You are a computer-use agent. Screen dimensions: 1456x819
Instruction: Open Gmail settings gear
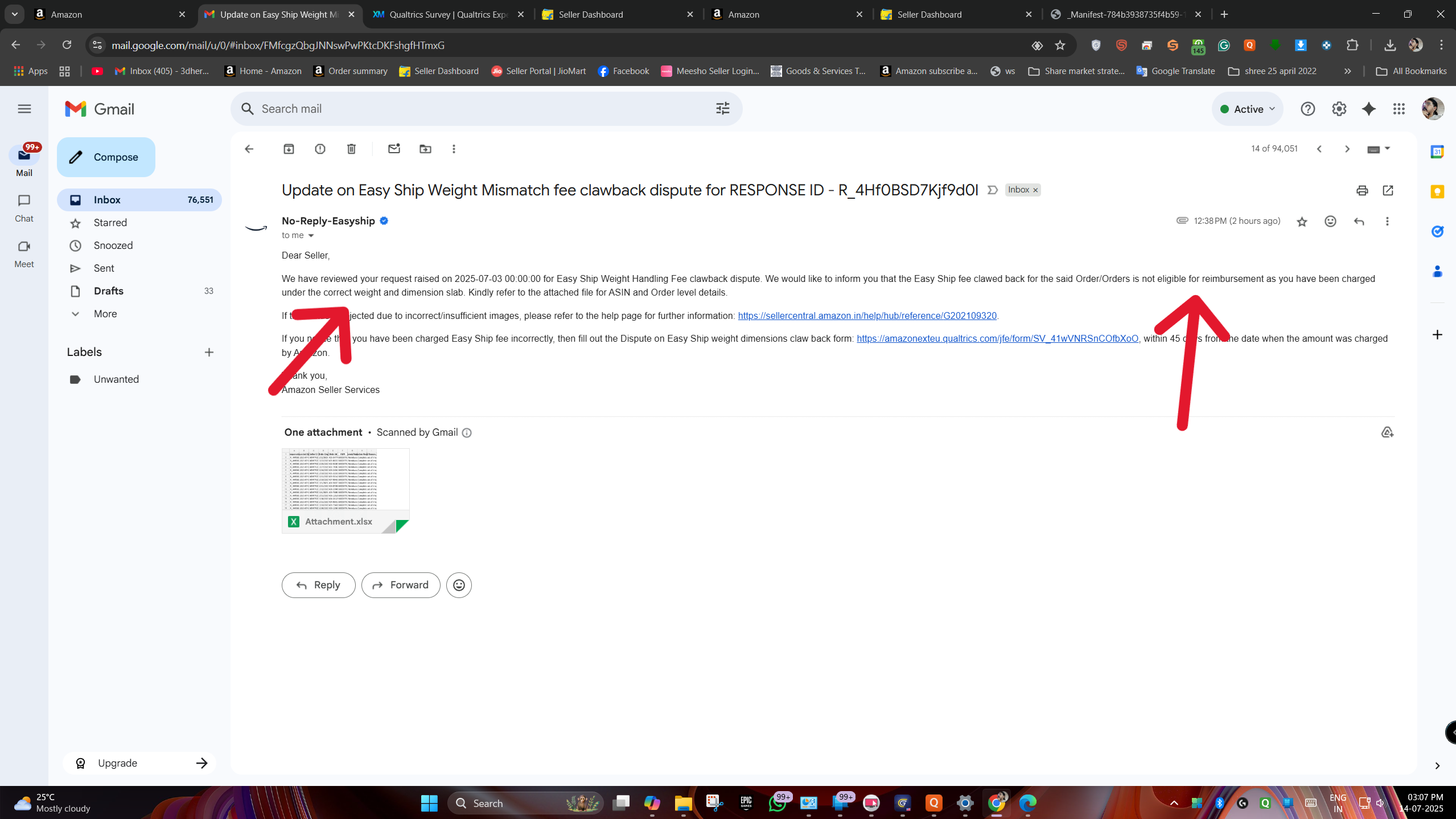[x=1339, y=109]
